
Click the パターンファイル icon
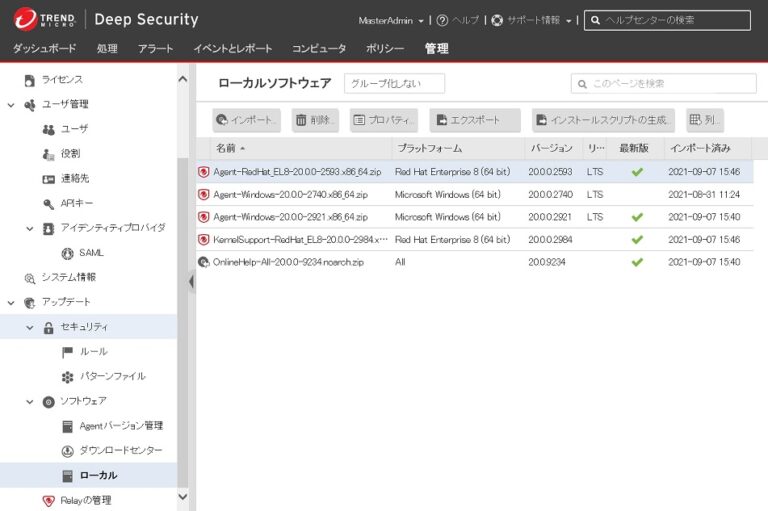[68, 377]
